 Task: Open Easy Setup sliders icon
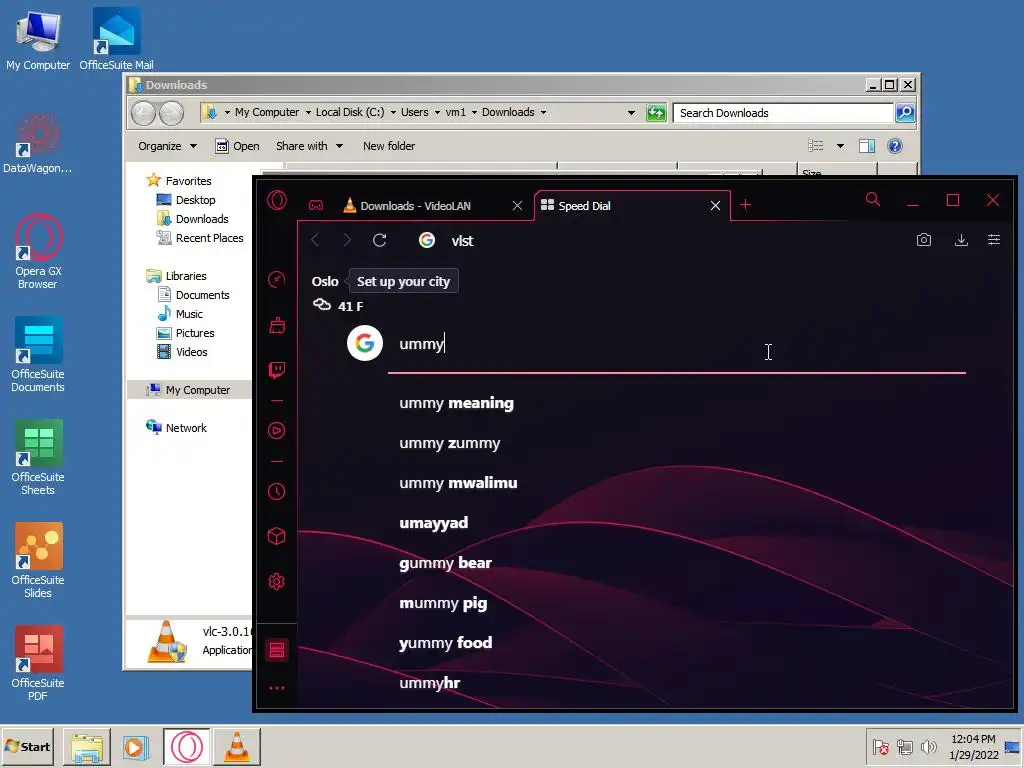tap(994, 240)
